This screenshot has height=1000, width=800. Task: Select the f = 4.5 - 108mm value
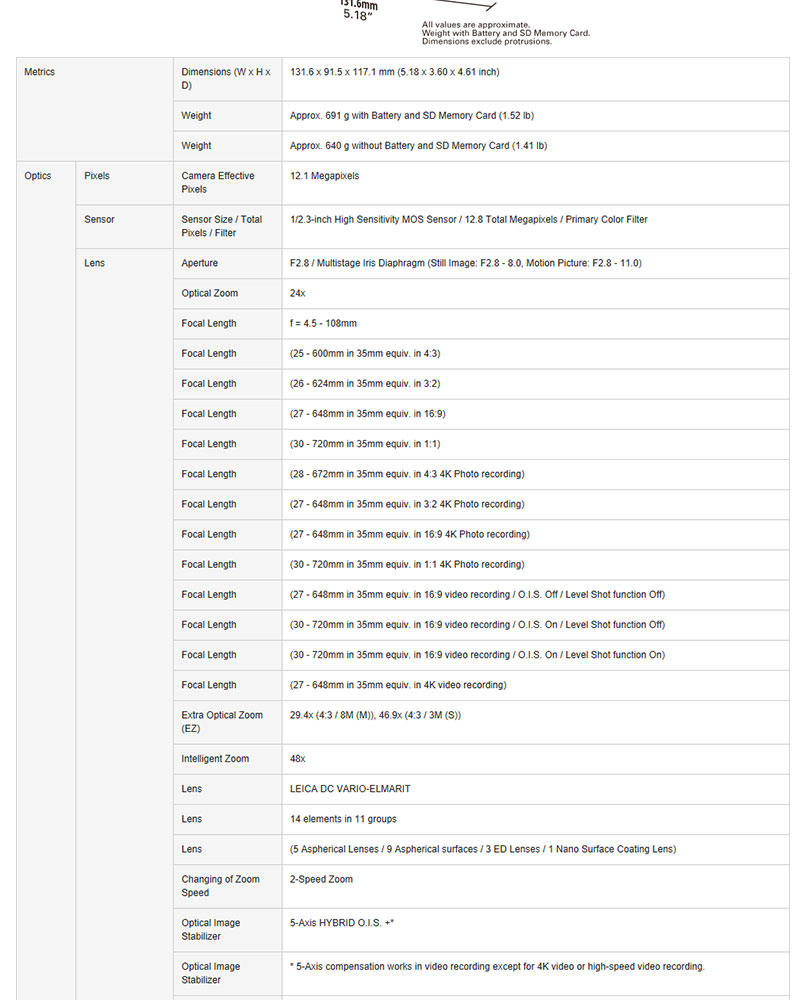coord(323,324)
